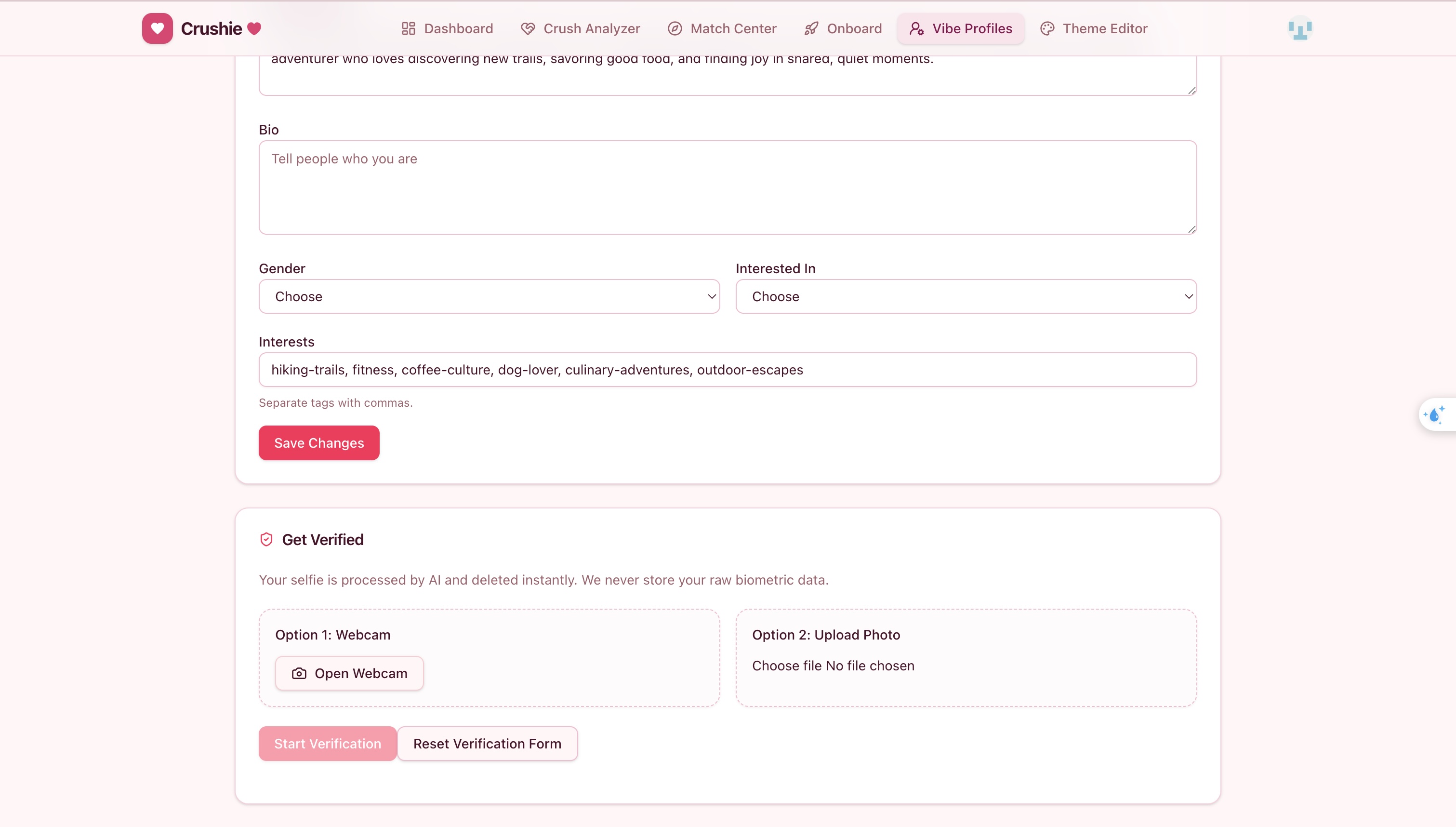This screenshot has width=1456, height=827.
Task: Click the Theme Editor palette icon
Action: pos(1047,28)
